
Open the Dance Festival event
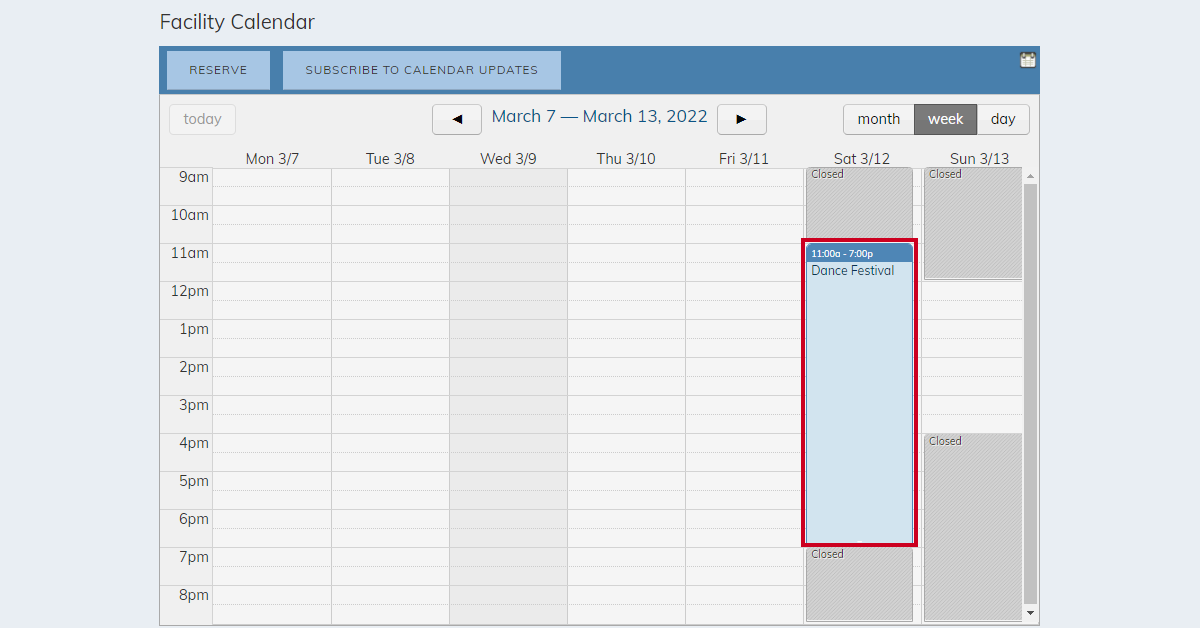[859, 394]
